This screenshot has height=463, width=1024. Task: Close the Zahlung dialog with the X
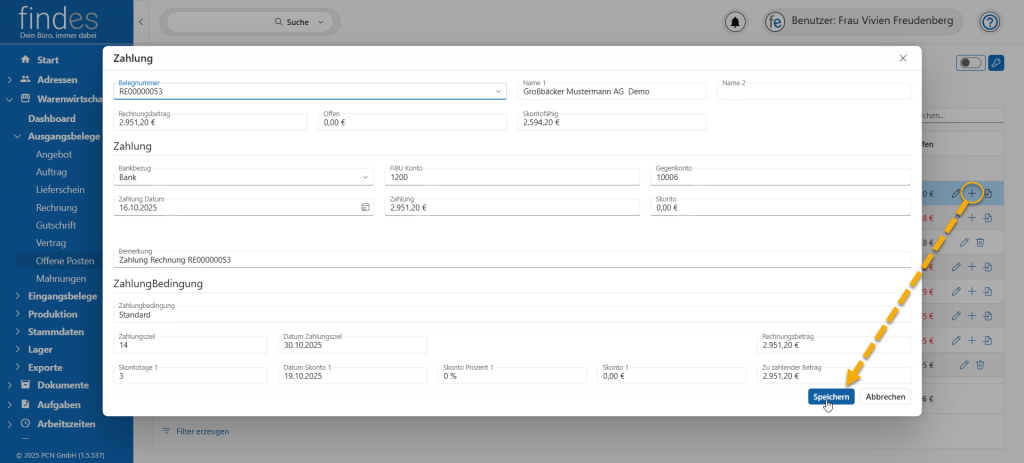click(901, 59)
